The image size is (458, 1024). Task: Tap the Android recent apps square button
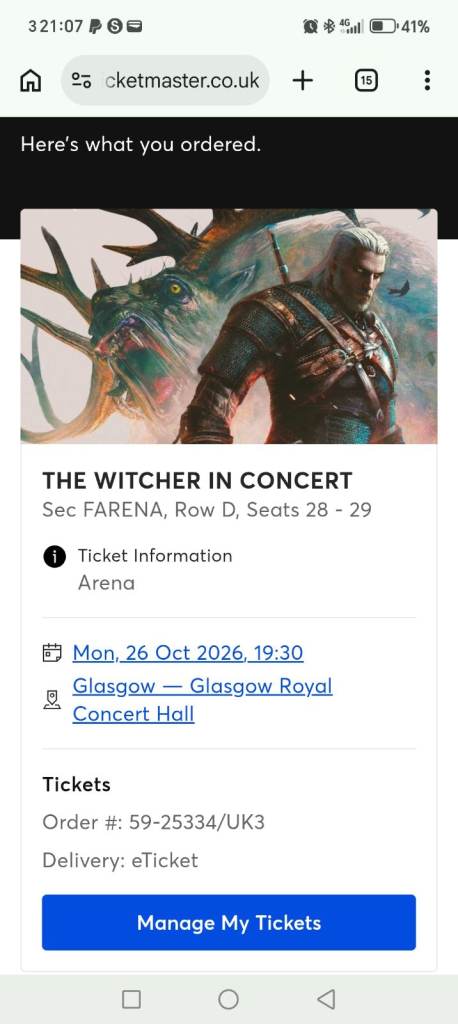coord(131,999)
